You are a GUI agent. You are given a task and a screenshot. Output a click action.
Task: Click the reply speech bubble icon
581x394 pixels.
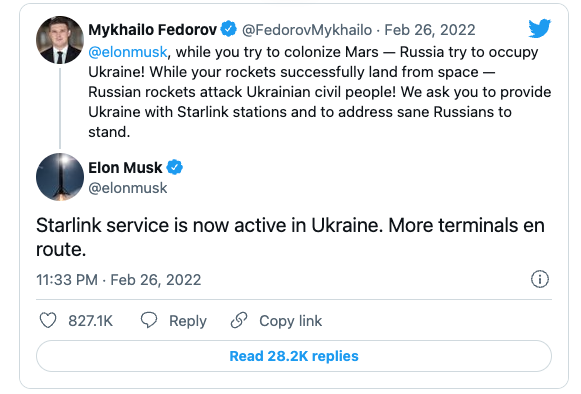[x=149, y=320]
